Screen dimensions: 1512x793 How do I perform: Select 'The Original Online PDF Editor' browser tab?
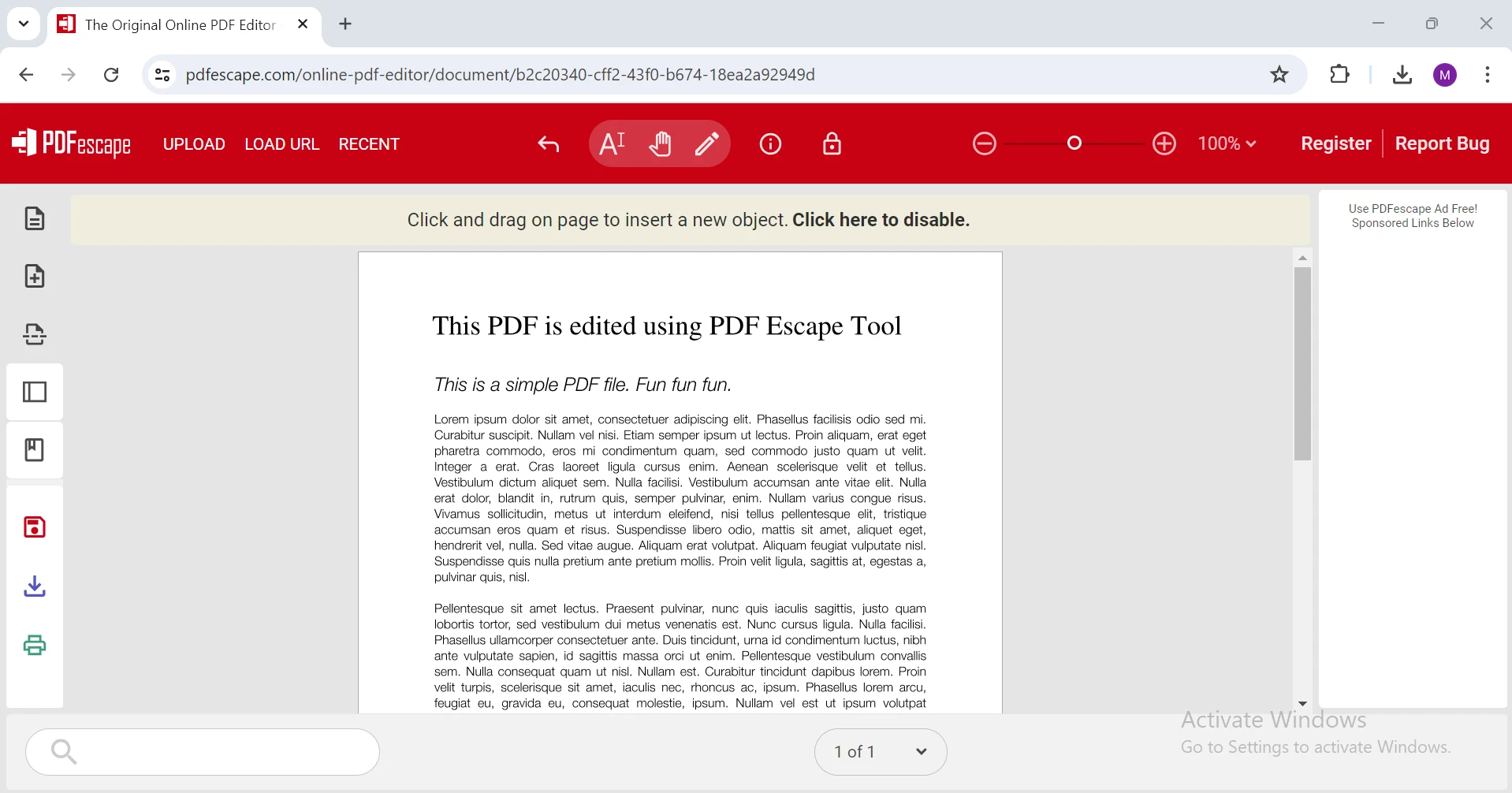pos(184,25)
